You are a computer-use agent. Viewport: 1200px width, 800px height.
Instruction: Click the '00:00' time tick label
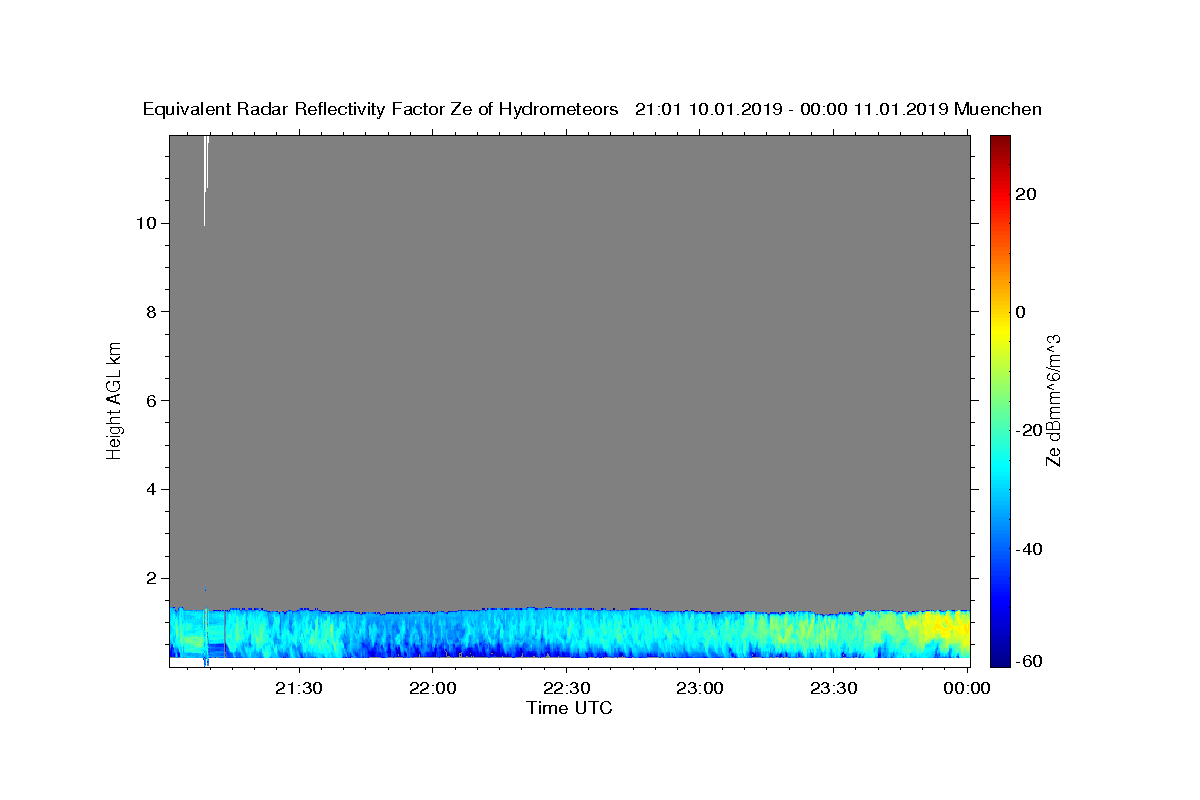tap(967, 688)
